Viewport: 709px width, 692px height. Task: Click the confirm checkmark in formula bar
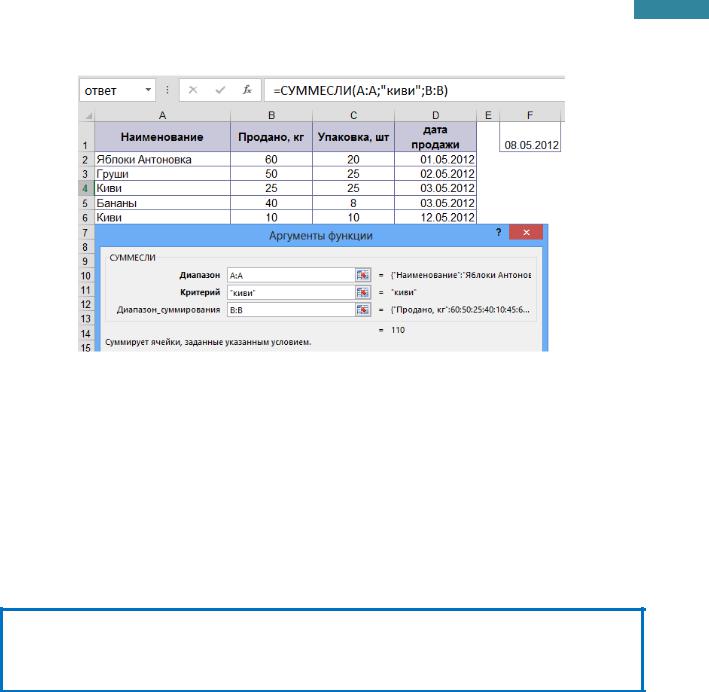coord(220,90)
